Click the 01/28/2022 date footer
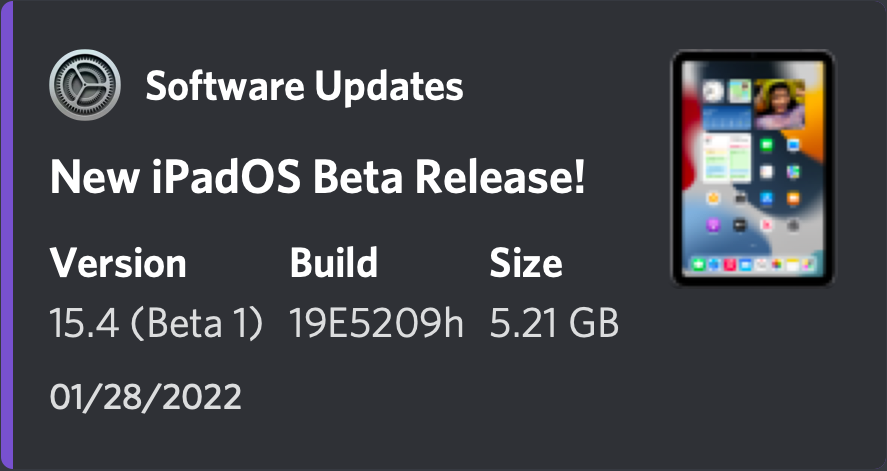Screen dimensions: 887x471 (145, 396)
